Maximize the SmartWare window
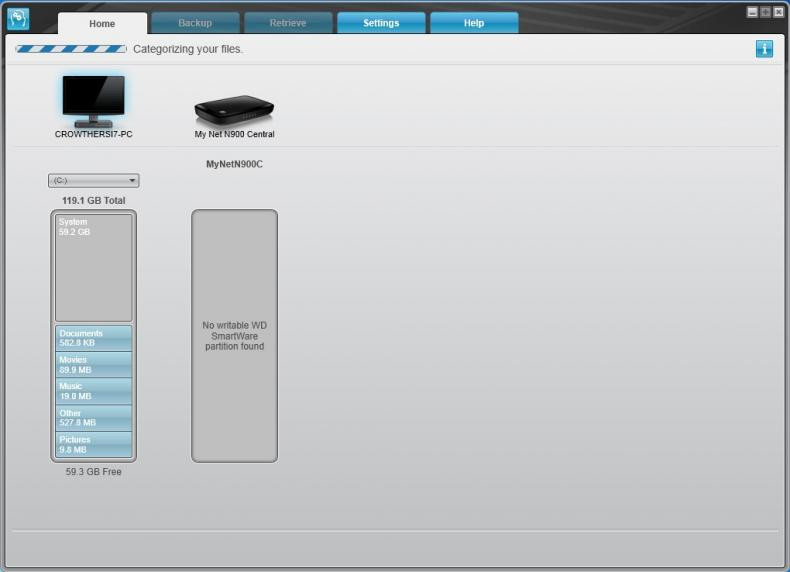This screenshot has height=572, width=790. click(765, 12)
